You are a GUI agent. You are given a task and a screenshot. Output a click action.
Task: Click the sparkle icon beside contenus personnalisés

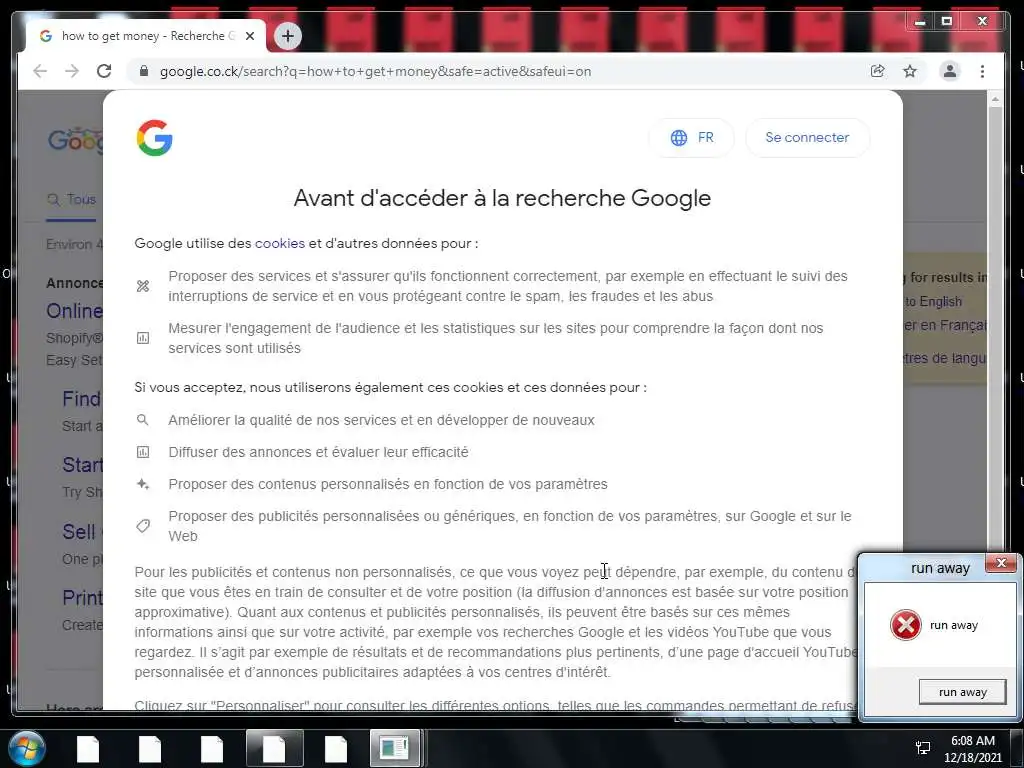pos(143,484)
